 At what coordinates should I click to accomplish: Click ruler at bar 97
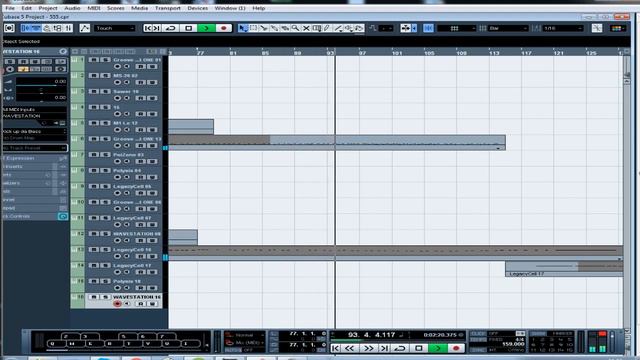pyautogui.click(x=362, y=52)
